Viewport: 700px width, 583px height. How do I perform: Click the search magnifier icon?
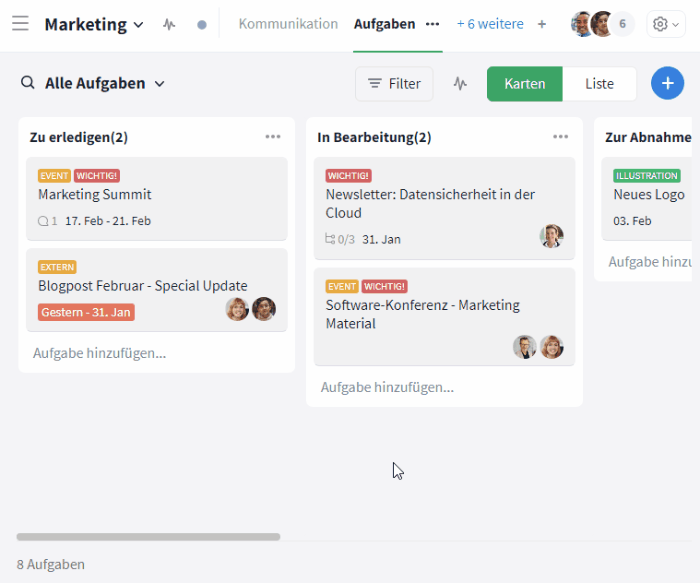28,84
